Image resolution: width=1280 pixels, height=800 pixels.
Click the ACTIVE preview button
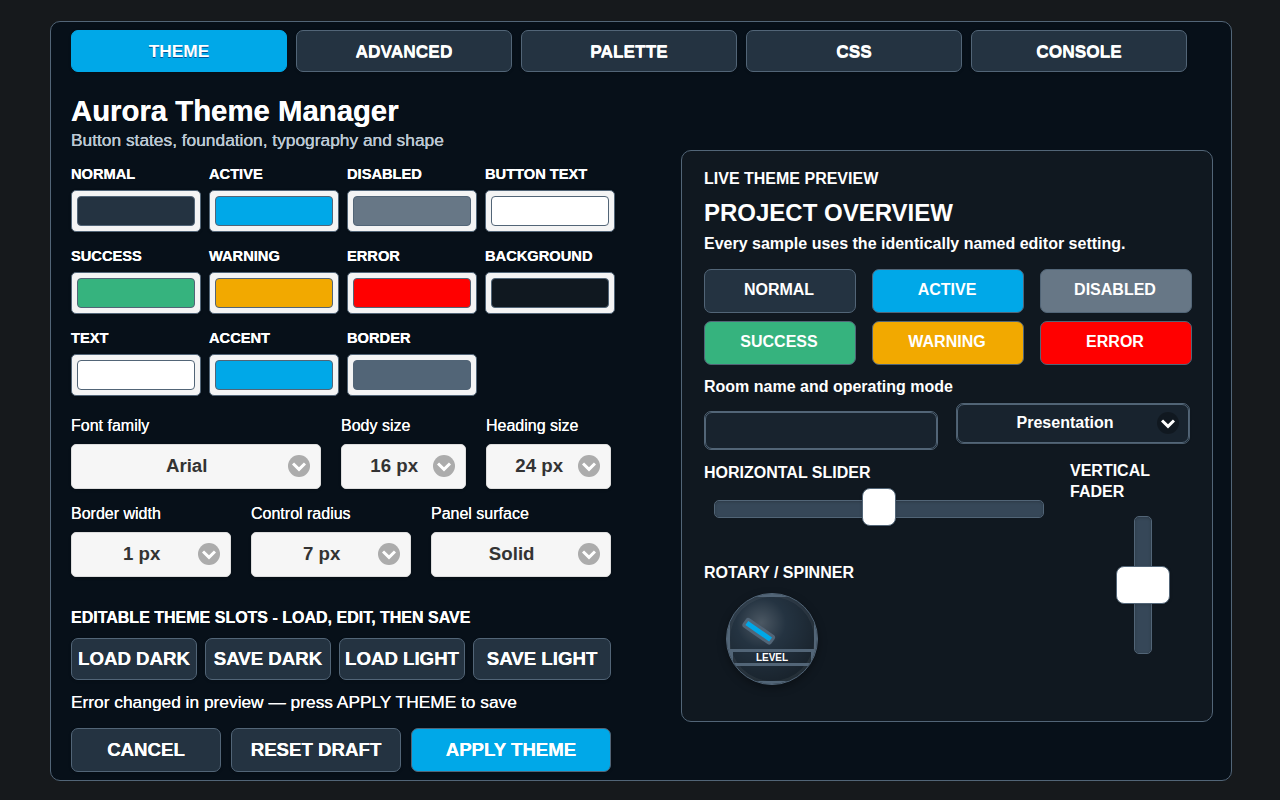(x=948, y=291)
